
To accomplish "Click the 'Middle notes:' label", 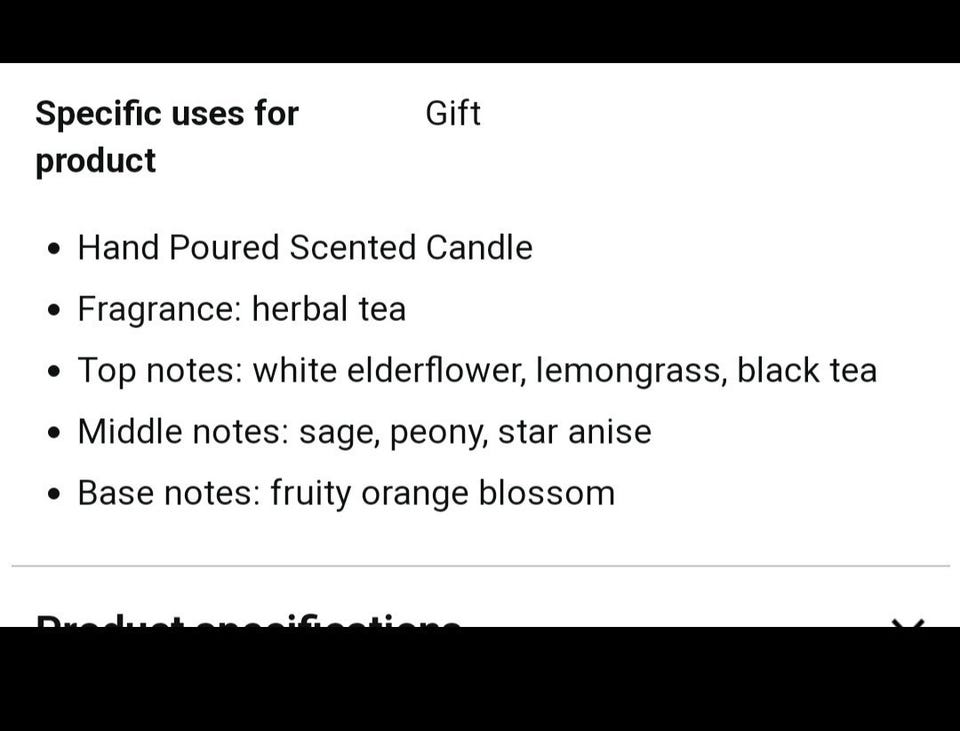I will (x=183, y=432).
